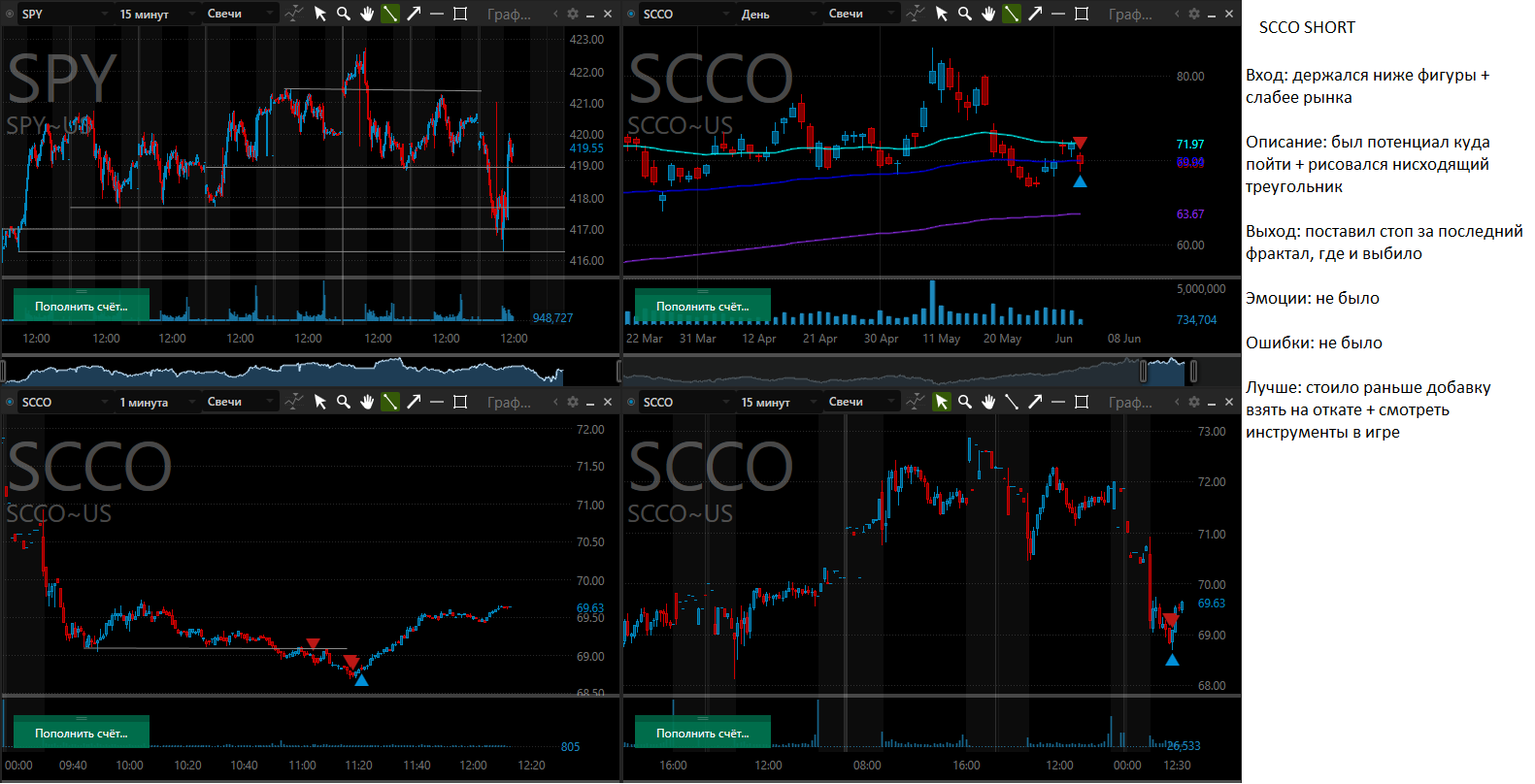
Task: Click the 'SCCO SHORT' note heading
Action: tap(1307, 27)
